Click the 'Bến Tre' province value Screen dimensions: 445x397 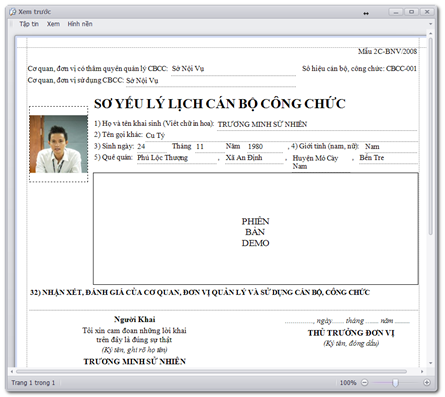[372, 158]
